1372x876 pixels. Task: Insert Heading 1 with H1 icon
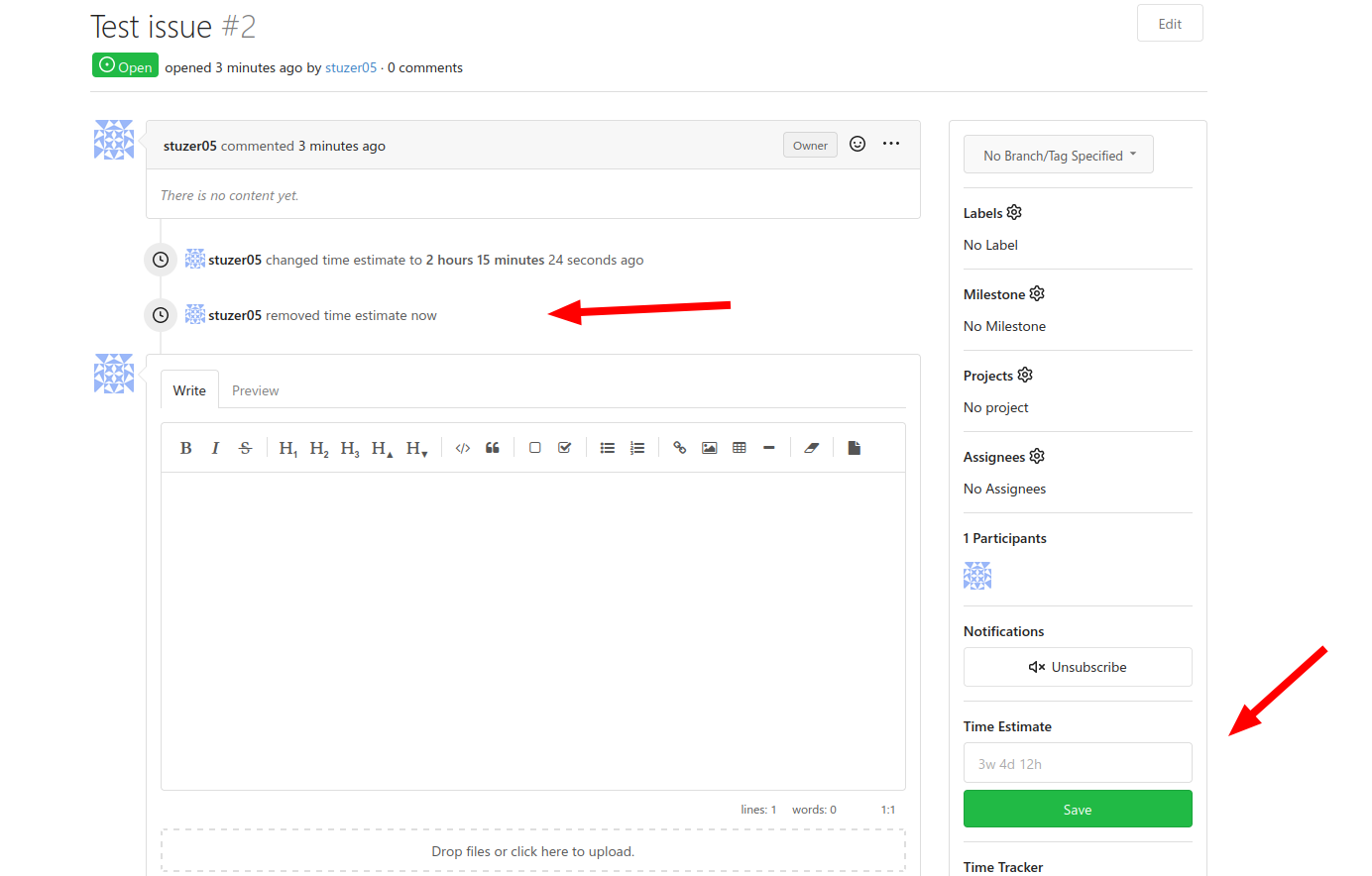288,448
